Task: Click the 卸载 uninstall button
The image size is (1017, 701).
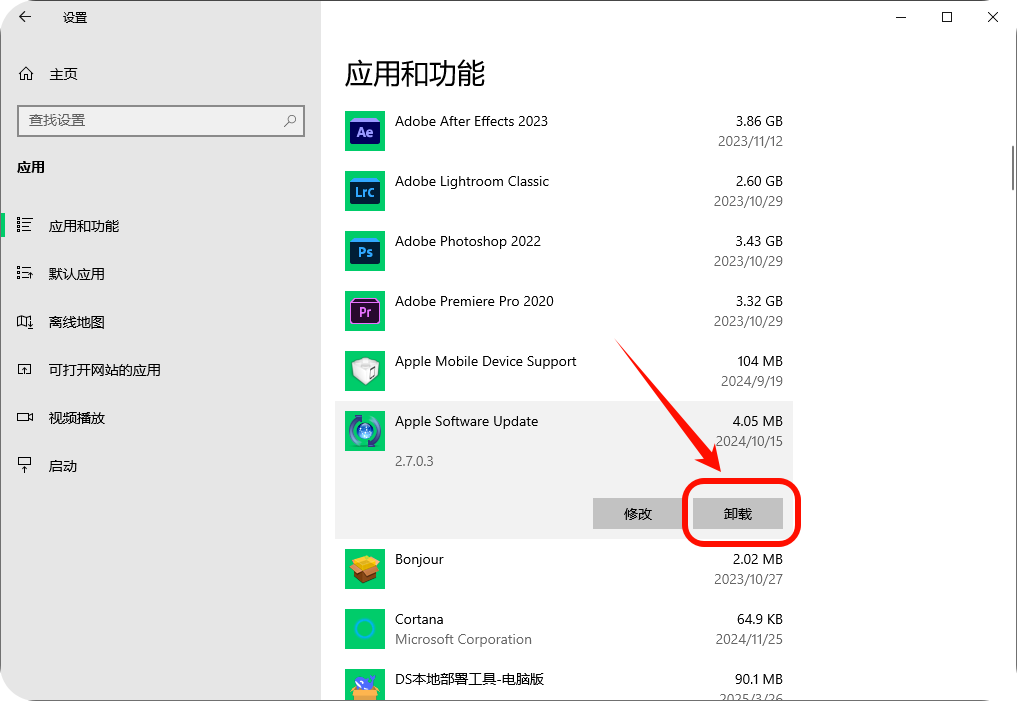Action: tap(737, 514)
